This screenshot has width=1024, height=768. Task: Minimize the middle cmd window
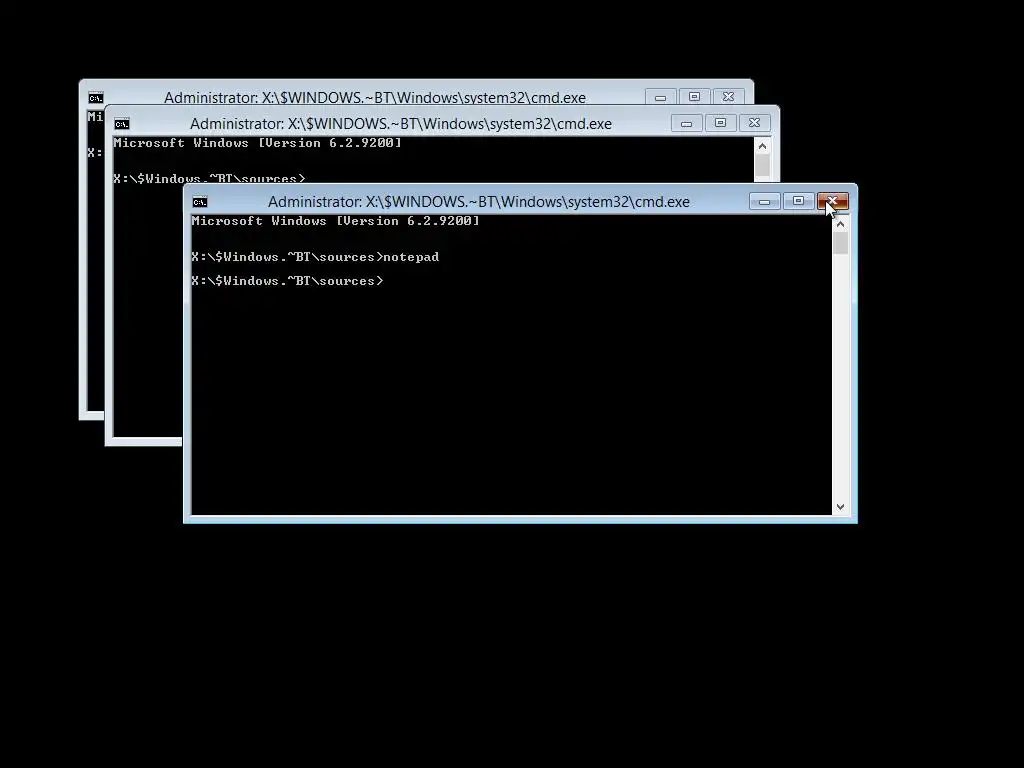pyautogui.click(x=686, y=123)
